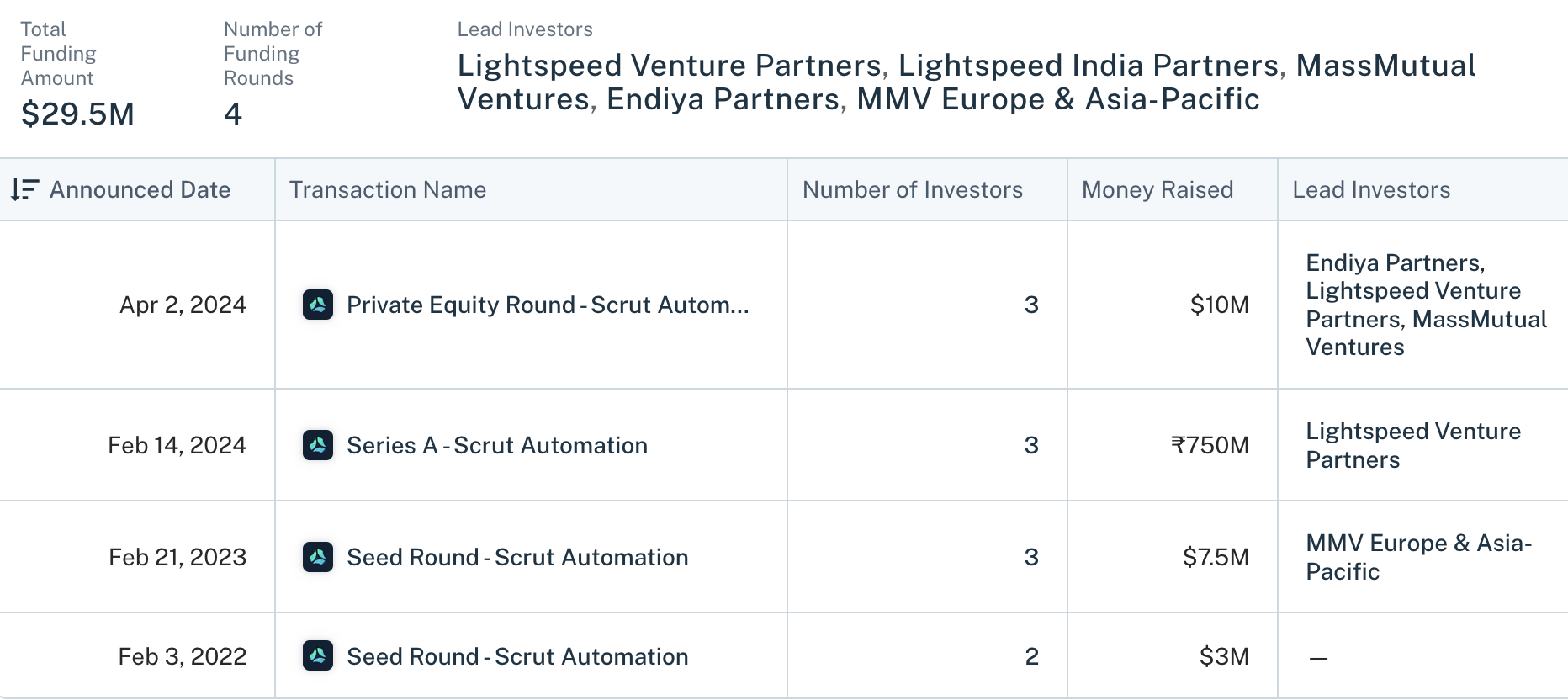Open the $3M Seed Round transaction link
Screen dimensions: 1568x700
point(517,656)
